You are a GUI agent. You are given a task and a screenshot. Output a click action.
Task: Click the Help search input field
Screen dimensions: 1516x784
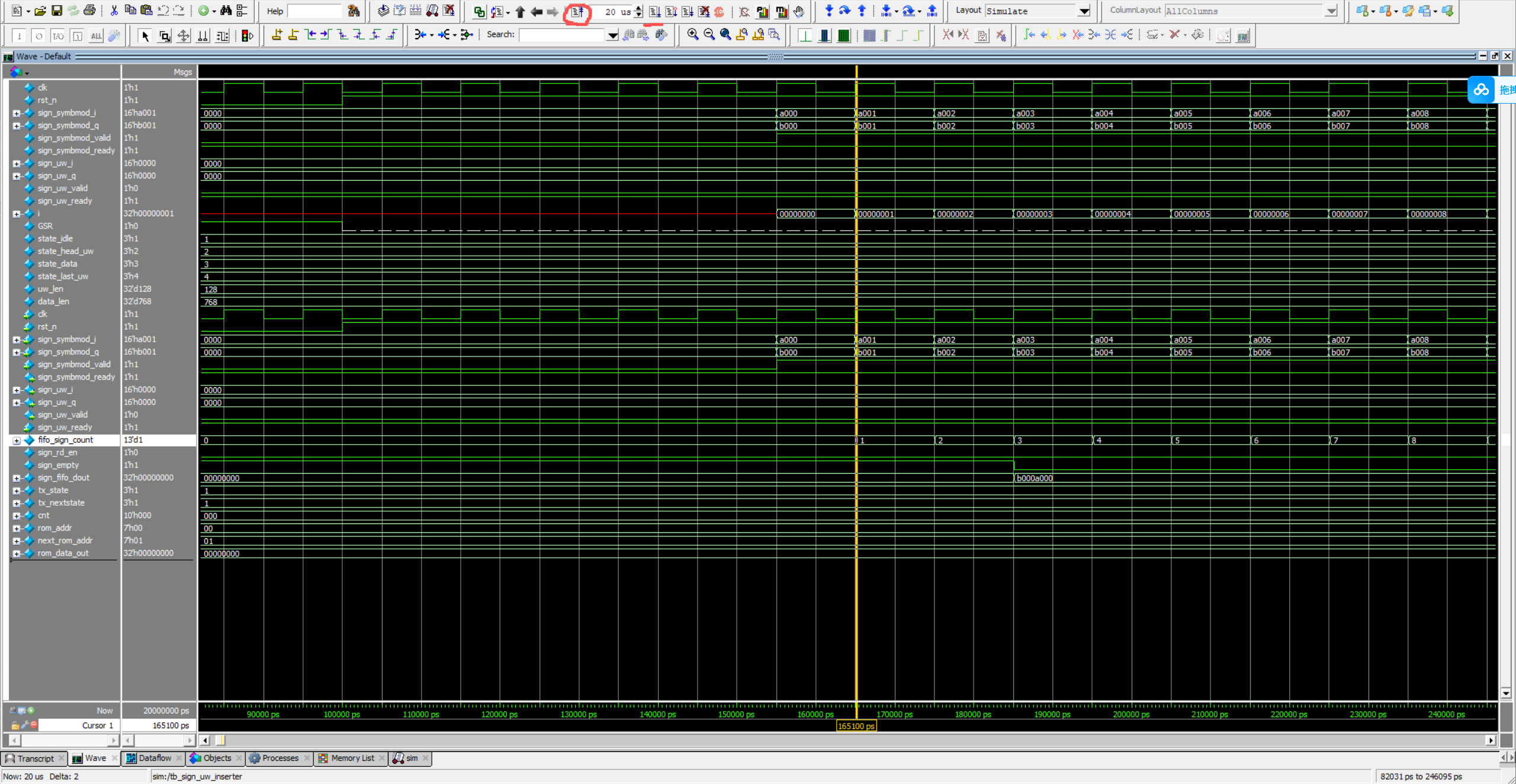point(314,11)
